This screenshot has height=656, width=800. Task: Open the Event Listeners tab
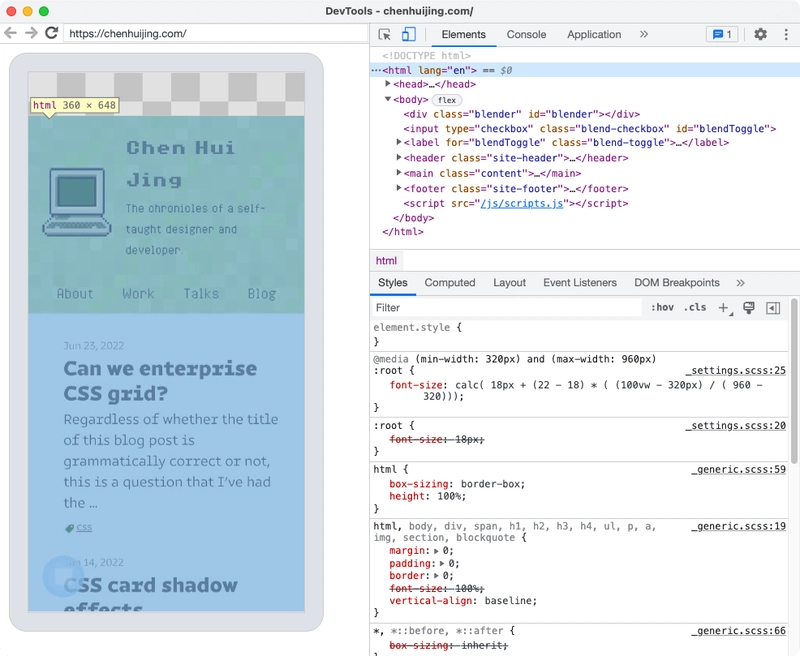[580, 283]
